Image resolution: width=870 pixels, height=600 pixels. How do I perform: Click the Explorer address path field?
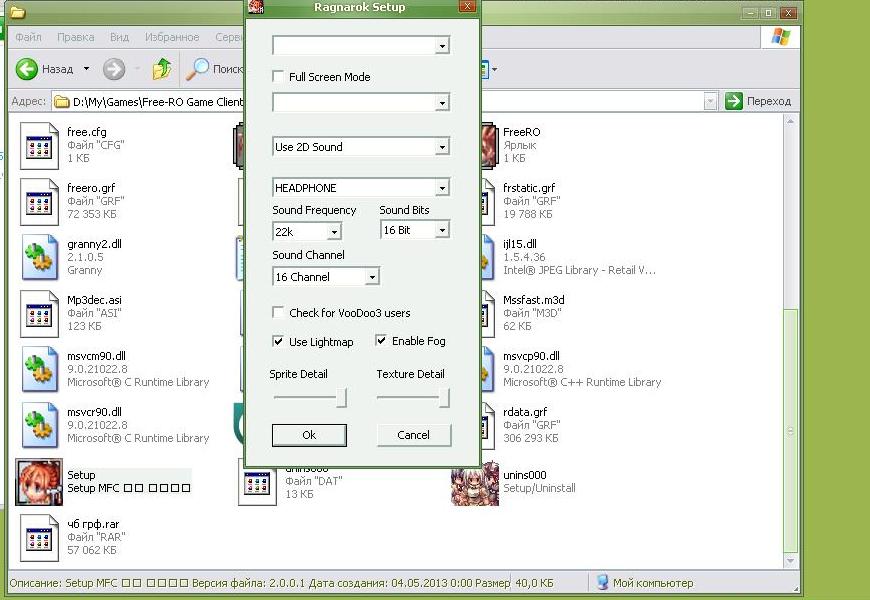(385, 102)
